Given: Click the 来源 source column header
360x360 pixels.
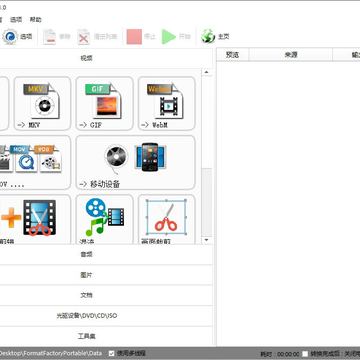Looking at the screenshot, I should tap(291, 55).
